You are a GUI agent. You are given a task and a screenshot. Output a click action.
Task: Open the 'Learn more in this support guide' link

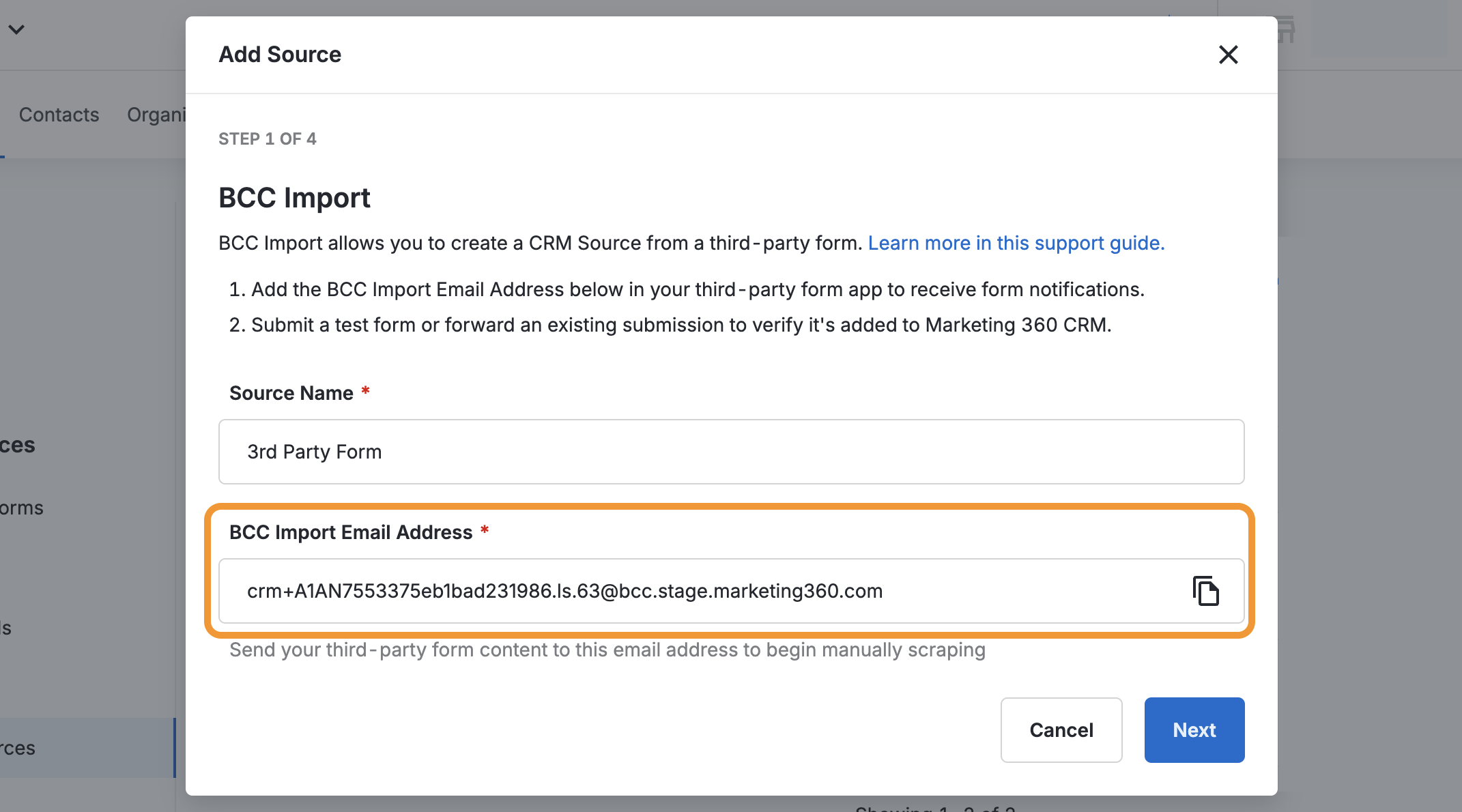pos(1016,243)
